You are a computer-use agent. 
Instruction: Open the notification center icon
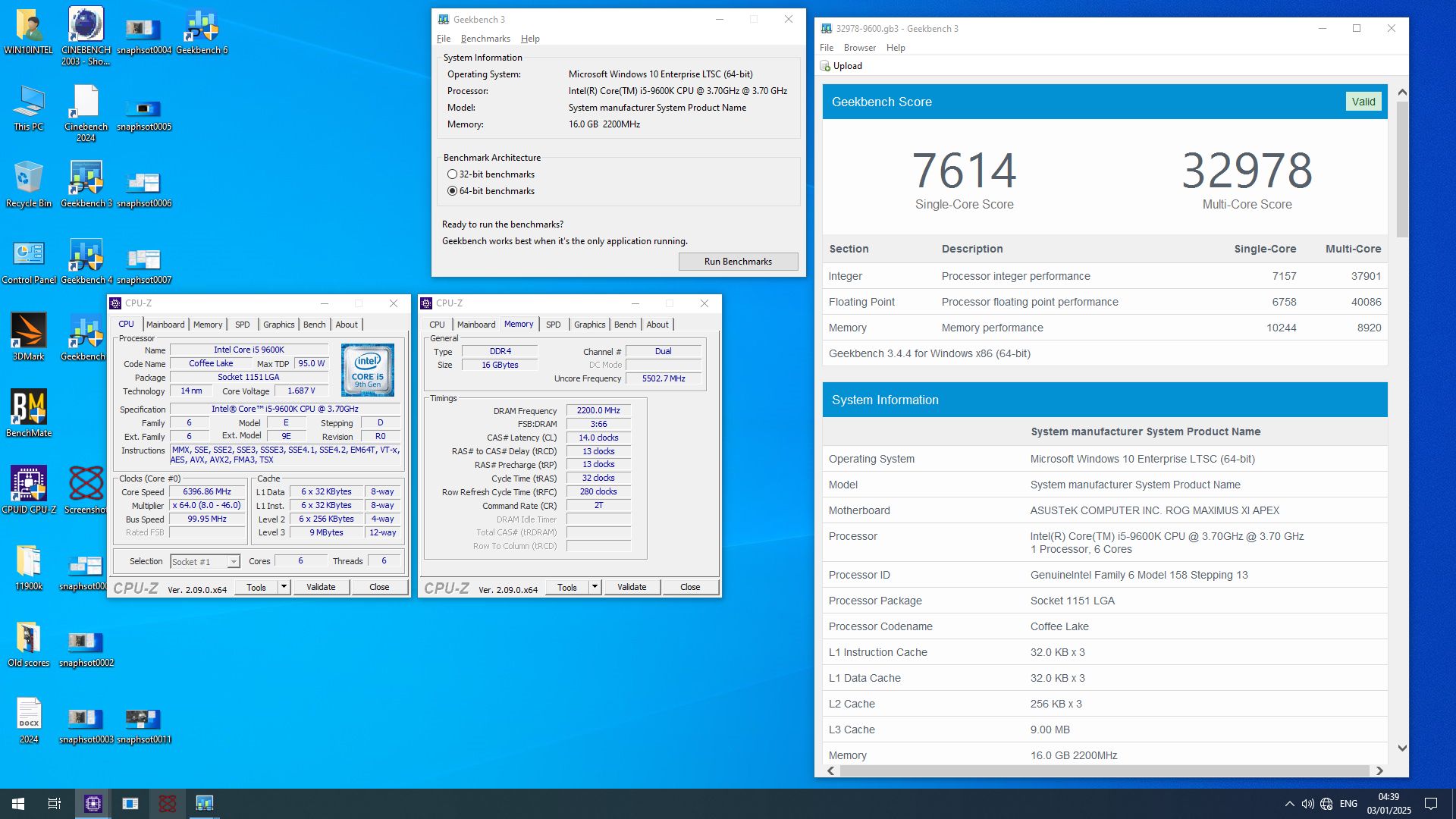point(1431,804)
